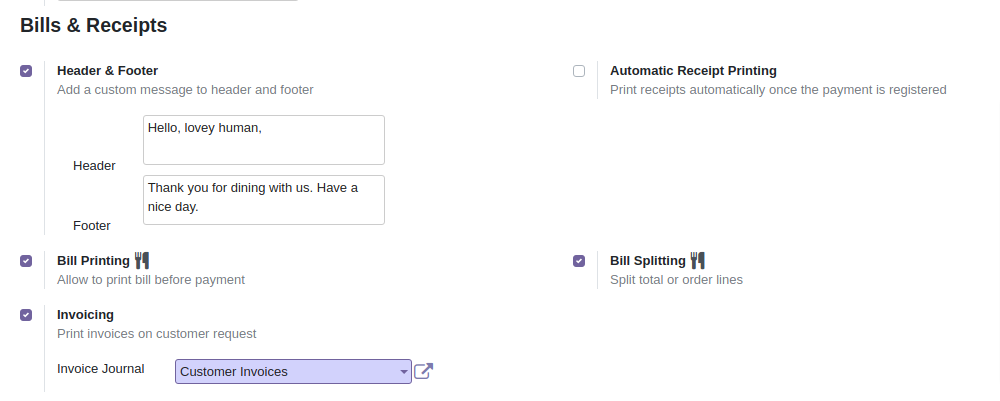Screen dimensions: 1000x401
Task: Click the "Split total or order lines" description
Action: (x=676, y=280)
